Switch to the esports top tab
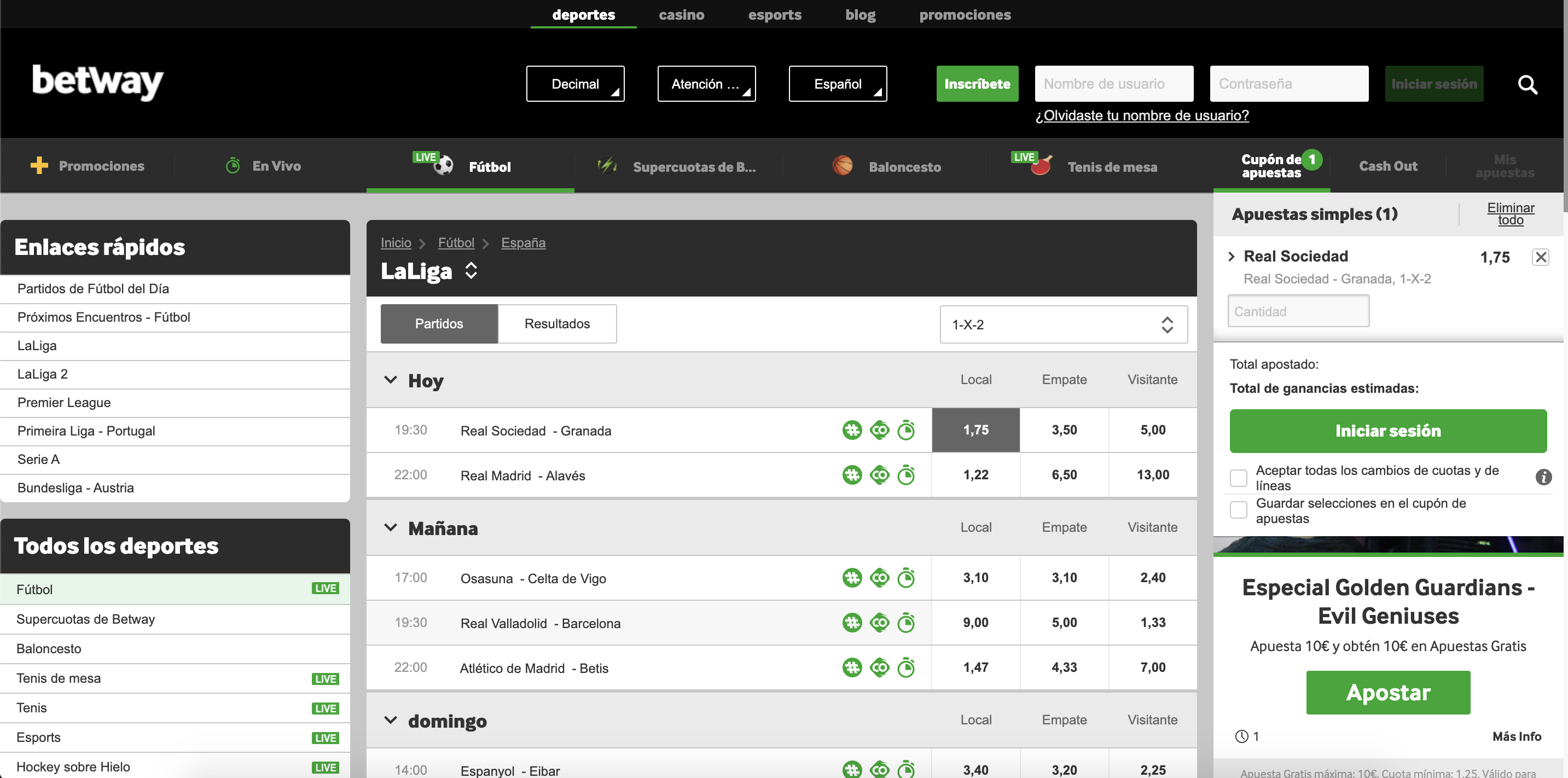This screenshot has width=1568, height=778. 774,15
